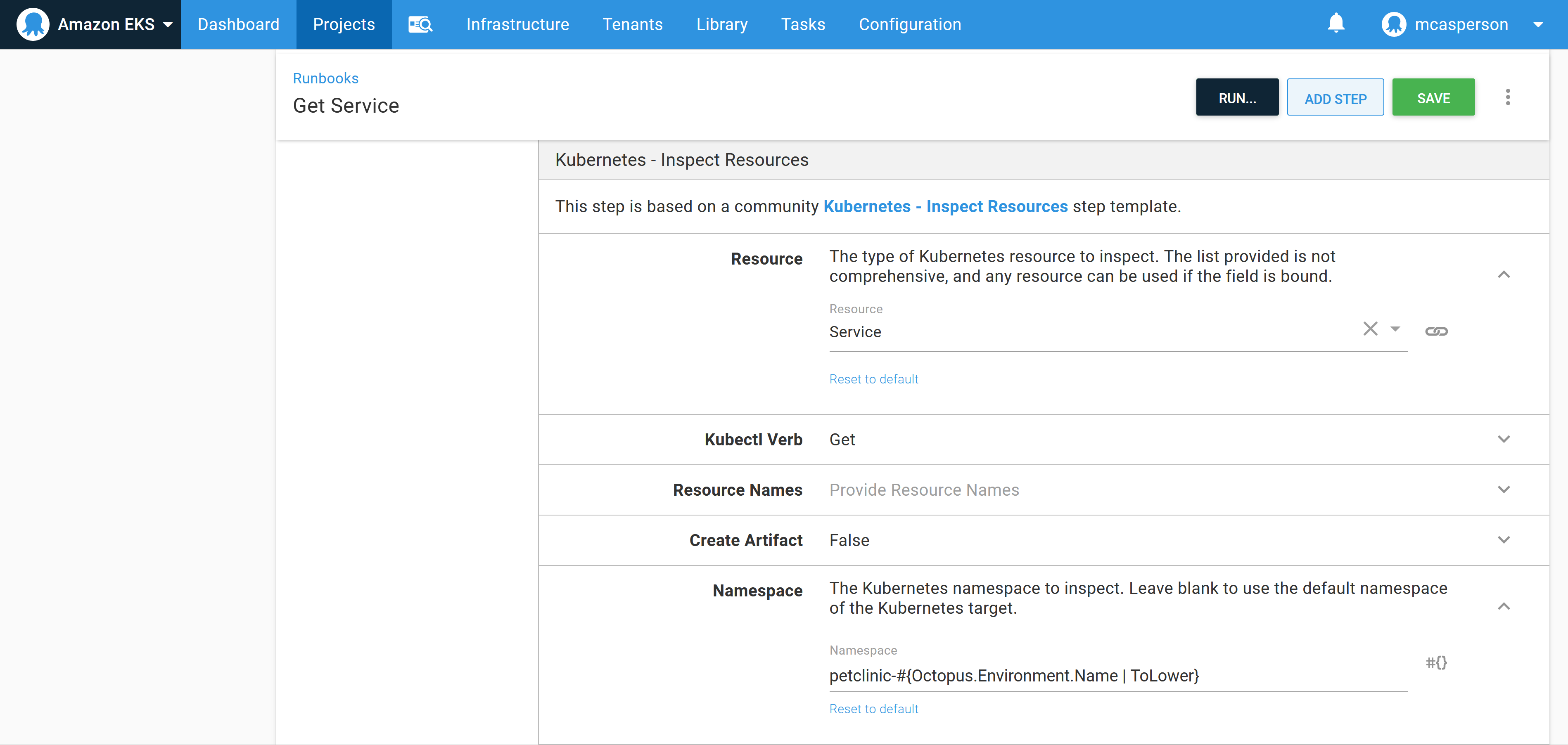Open the Infrastructure menu

[x=517, y=24]
